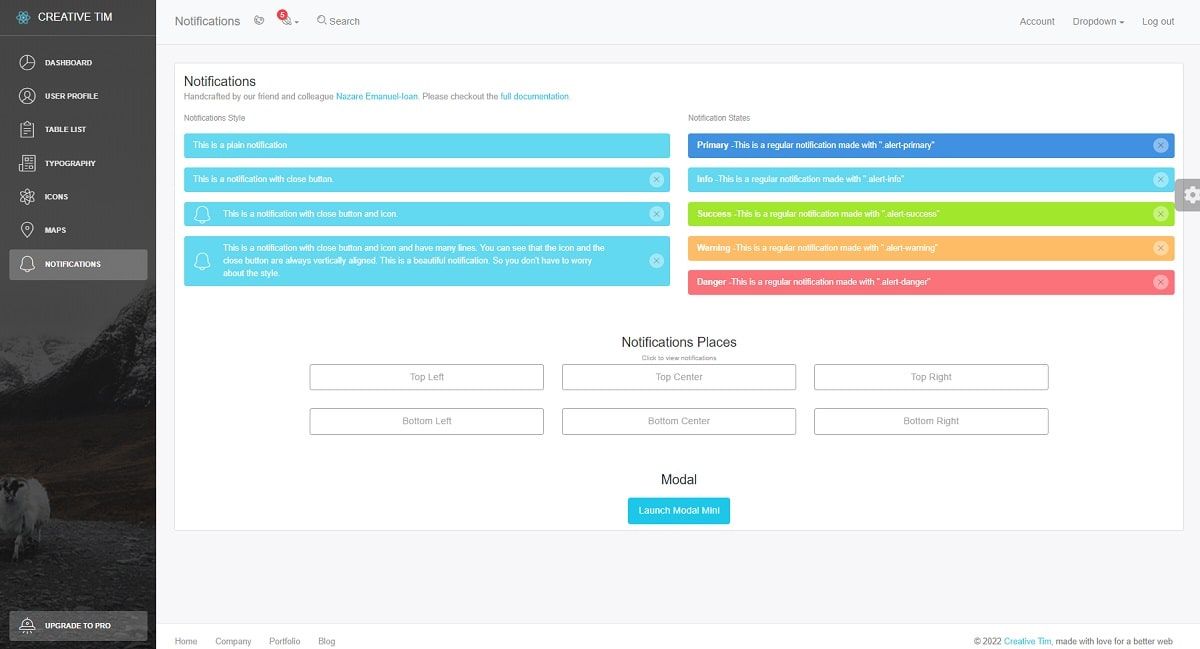Open the settings gear on the right edge
Screen dimensions: 1200x649
click(x=1190, y=197)
